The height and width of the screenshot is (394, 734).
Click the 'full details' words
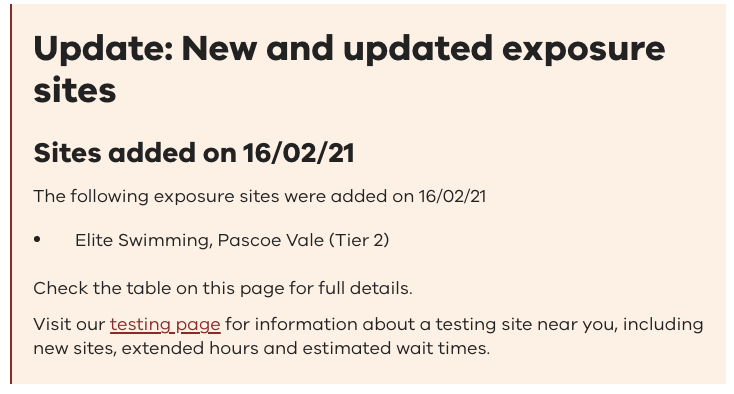click(x=365, y=288)
